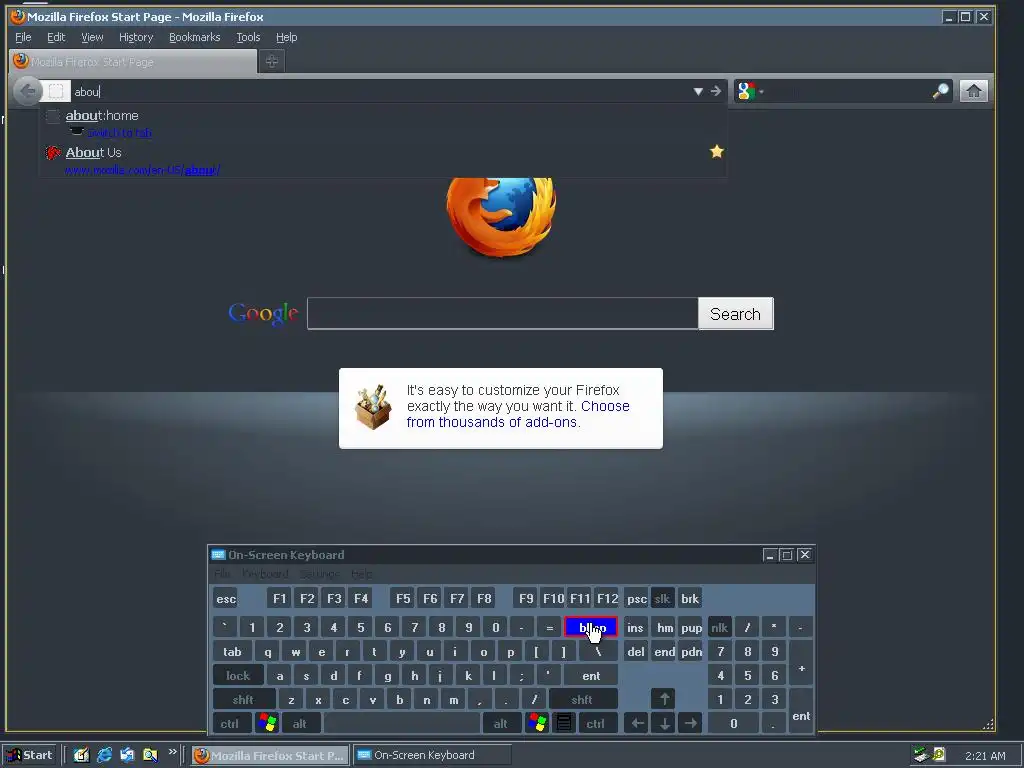The image size is (1024, 768).
Task: Toggle the lock (caps lock) key
Action: coord(238,675)
